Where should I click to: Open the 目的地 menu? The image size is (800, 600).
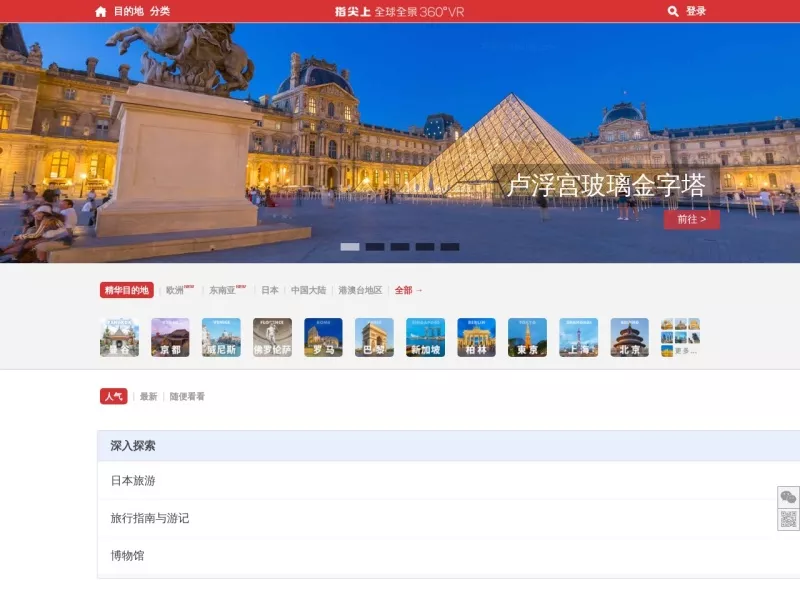click(129, 11)
